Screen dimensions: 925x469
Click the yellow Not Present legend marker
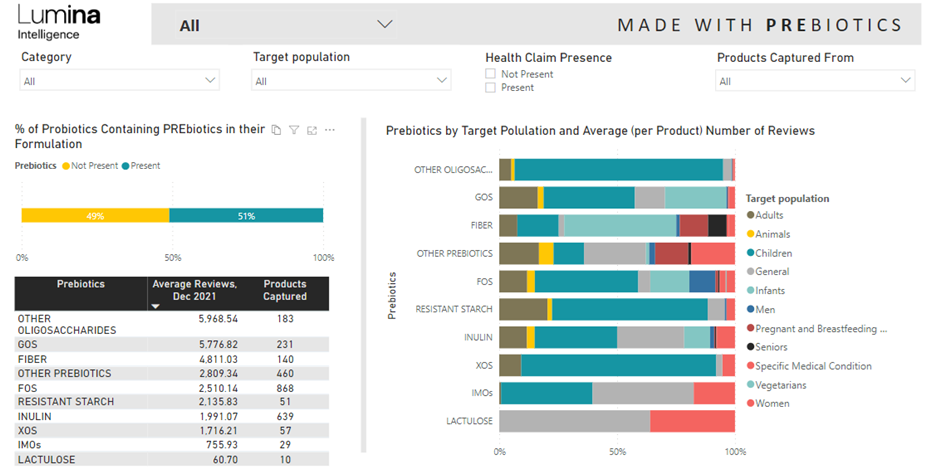click(x=66, y=166)
